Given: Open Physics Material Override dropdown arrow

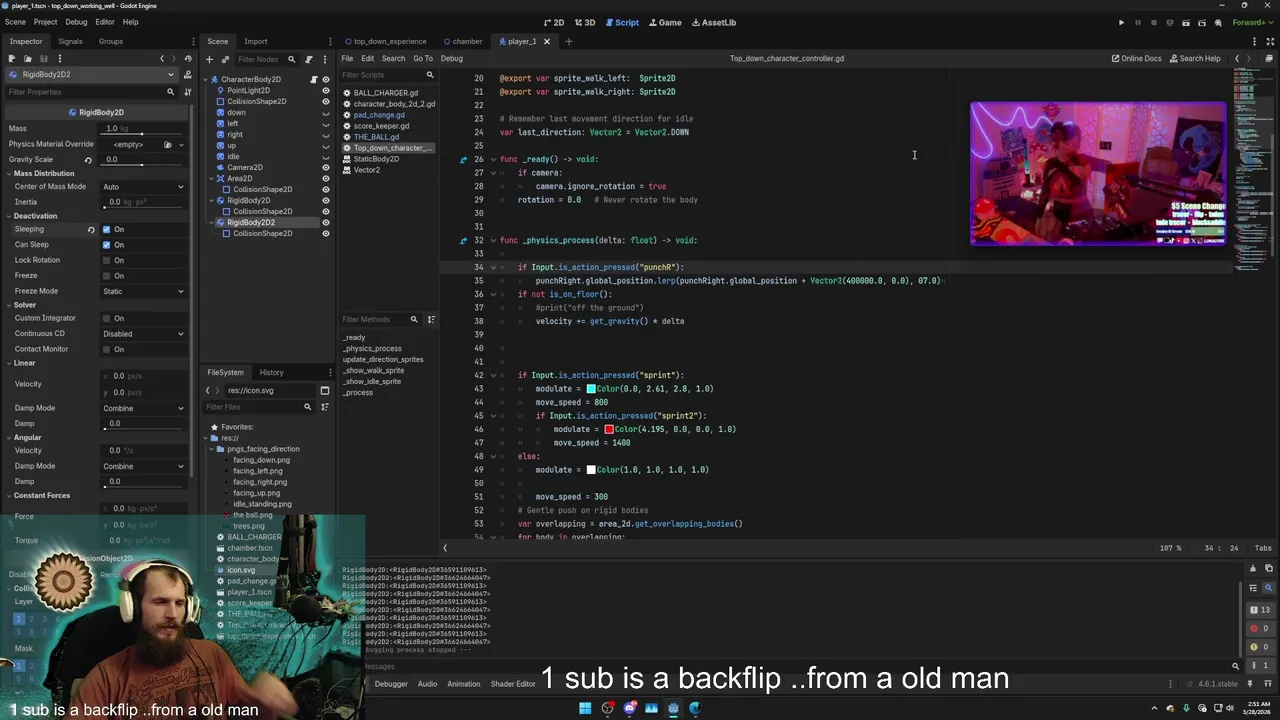Looking at the screenshot, I should 181,144.
